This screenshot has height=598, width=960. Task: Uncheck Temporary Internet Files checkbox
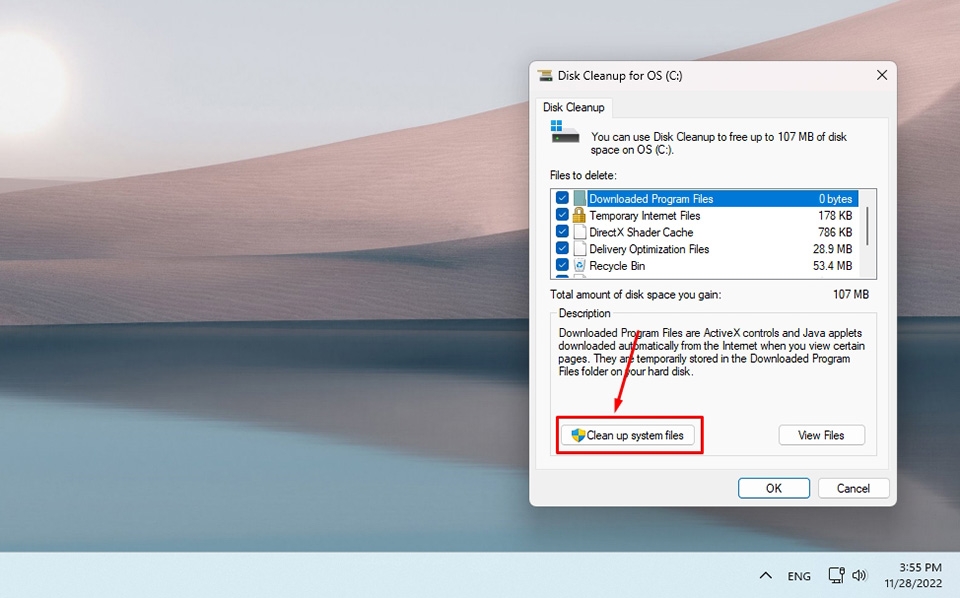[562, 215]
